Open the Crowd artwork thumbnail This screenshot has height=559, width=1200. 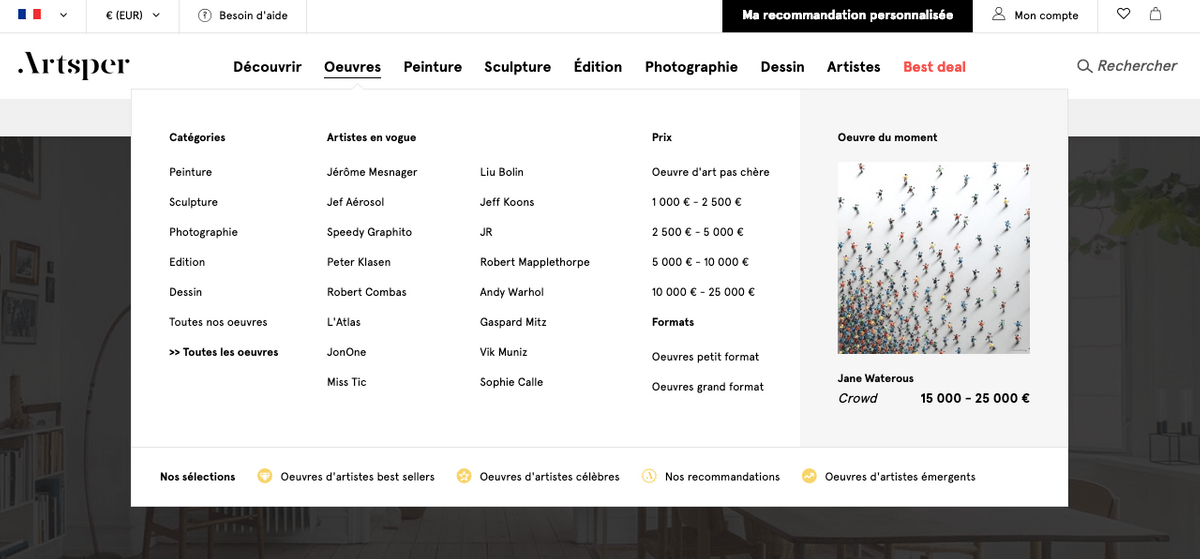934,258
